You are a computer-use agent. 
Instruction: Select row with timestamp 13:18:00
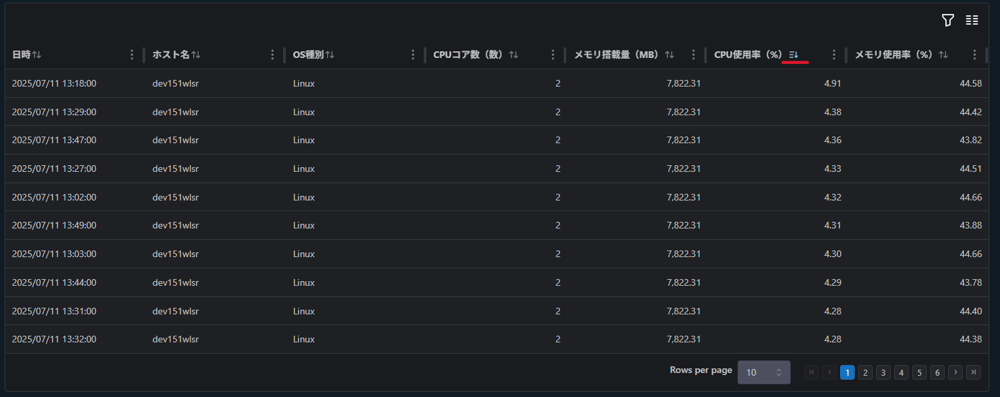coord(497,83)
